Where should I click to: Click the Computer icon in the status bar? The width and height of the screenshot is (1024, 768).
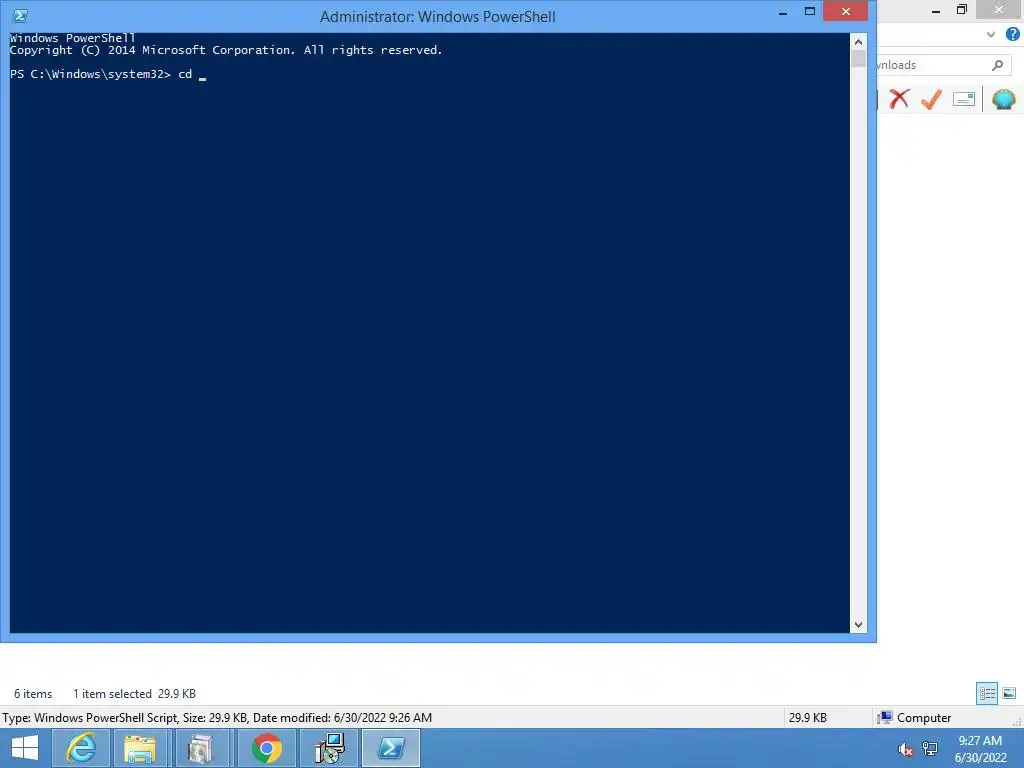pos(885,718)
